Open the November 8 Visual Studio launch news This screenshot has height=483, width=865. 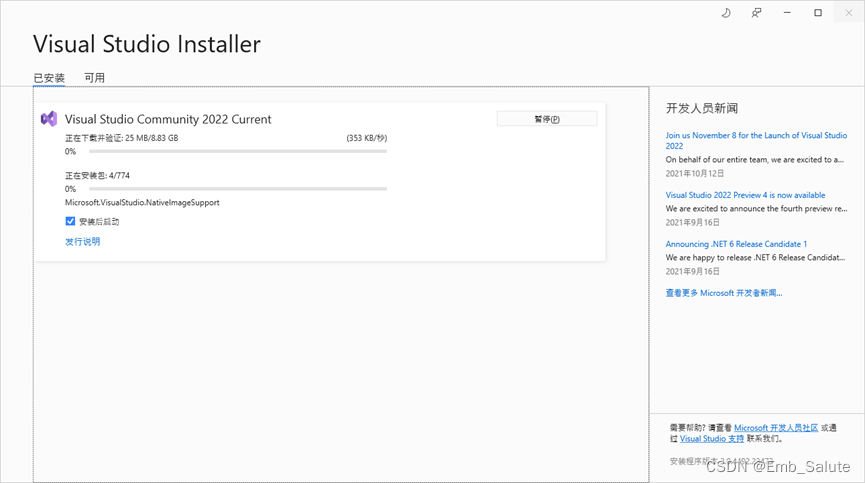[x=756, y=140]
